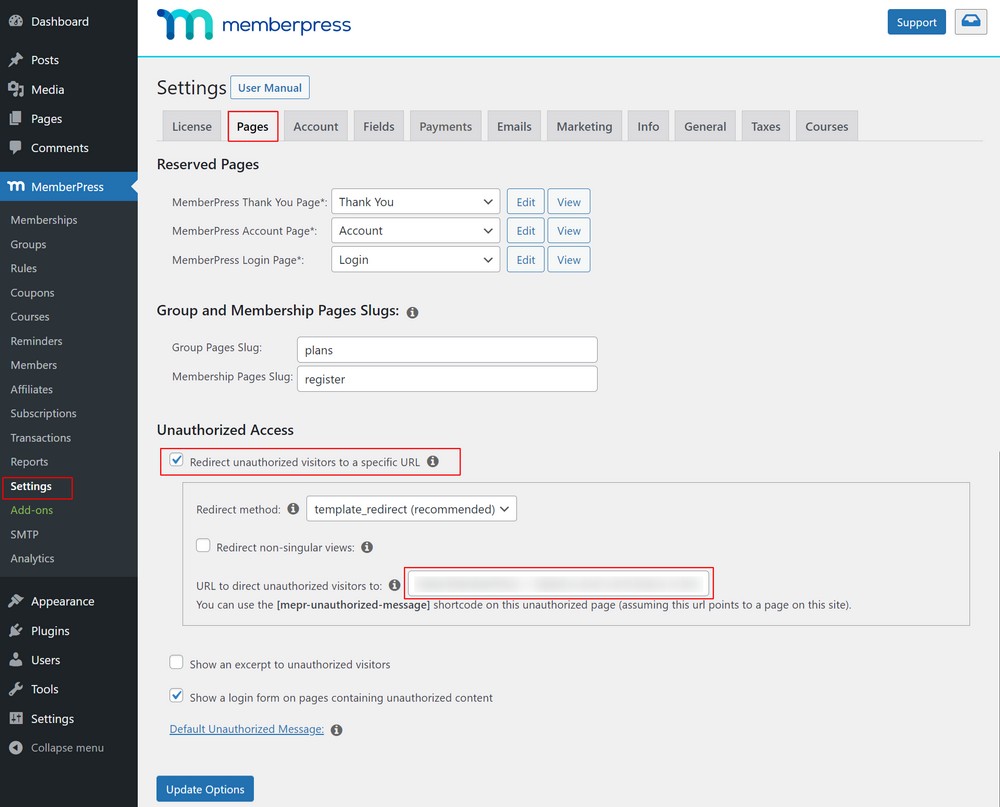Screen dimensions: 1000x807
Task: Open the Login Page dropdown
Action: point(415,260)
